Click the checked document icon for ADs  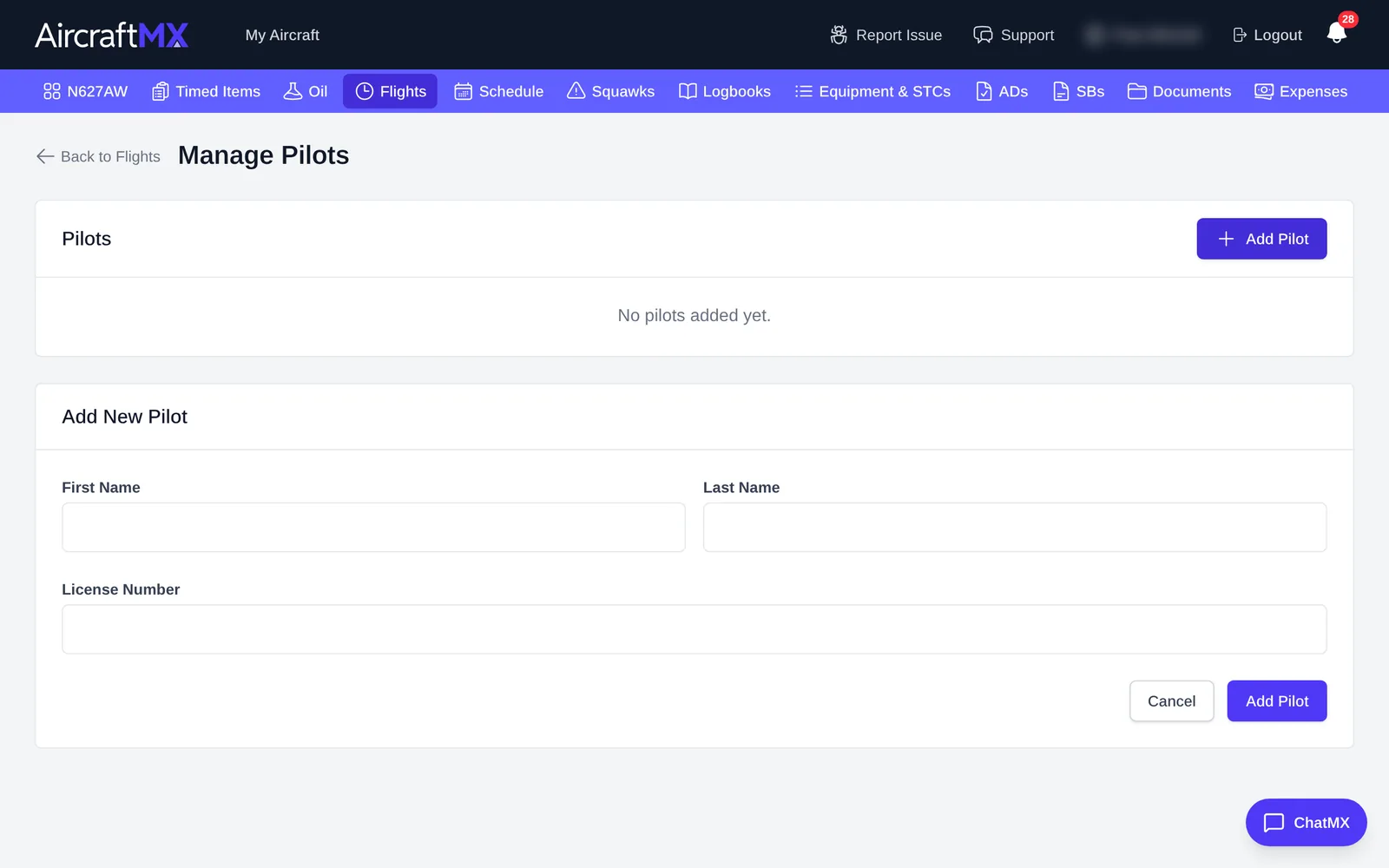pos(984,91)
